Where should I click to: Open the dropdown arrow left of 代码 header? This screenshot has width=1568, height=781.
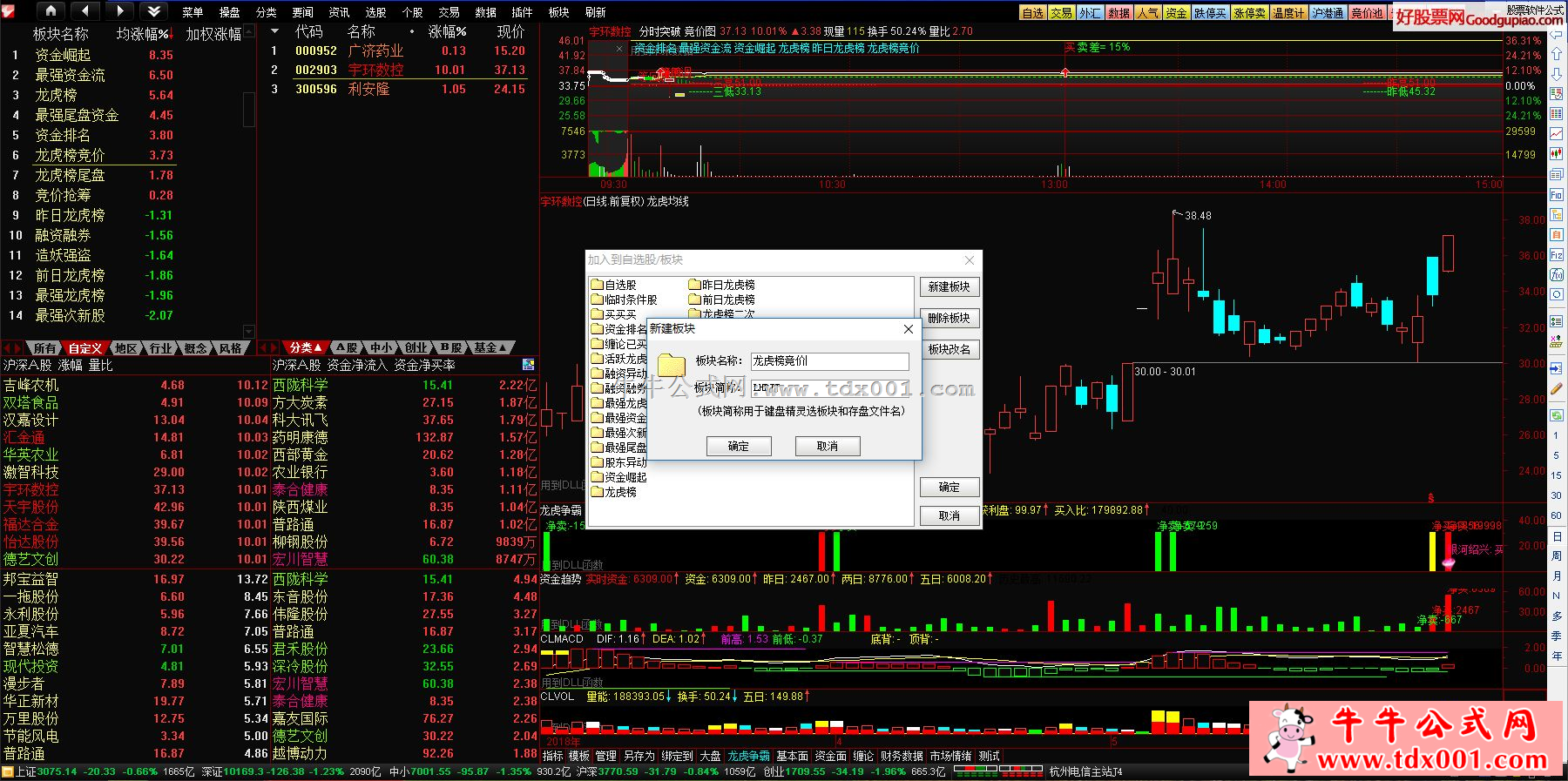275,31
